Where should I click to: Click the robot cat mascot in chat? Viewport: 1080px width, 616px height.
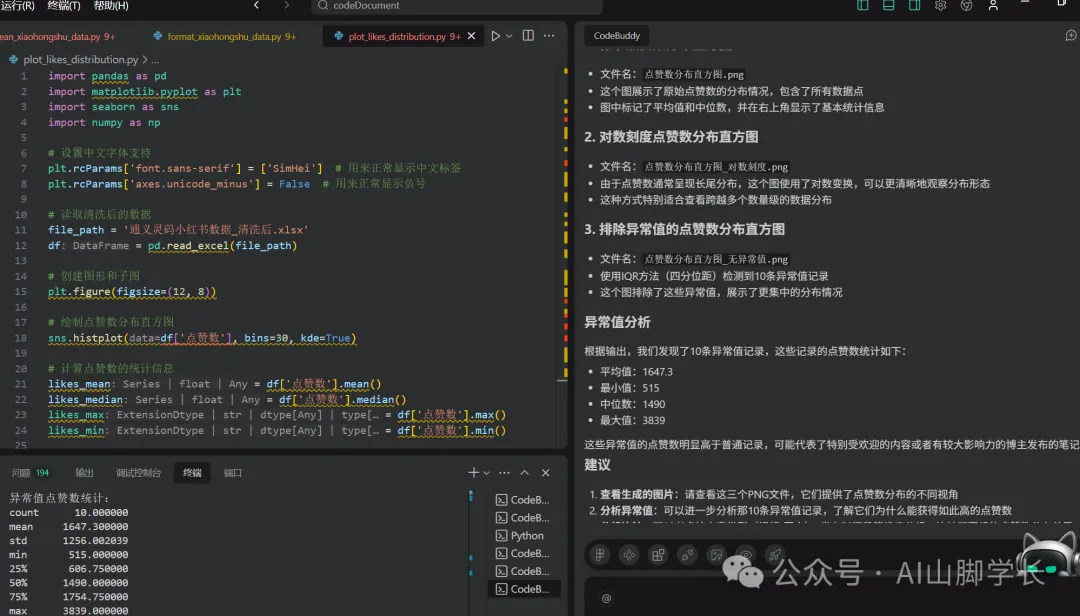(1049, 559)
